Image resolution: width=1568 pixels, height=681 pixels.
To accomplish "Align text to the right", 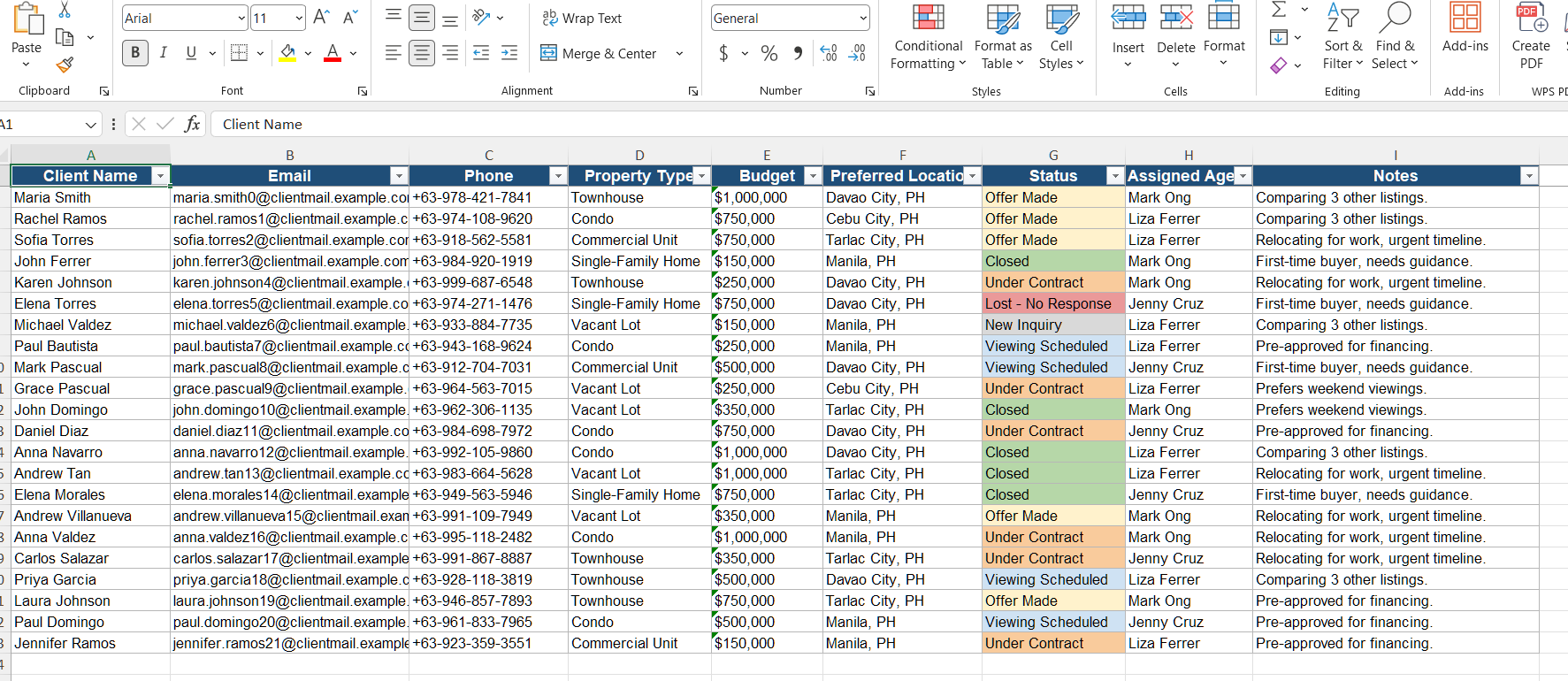I will 450,53.
